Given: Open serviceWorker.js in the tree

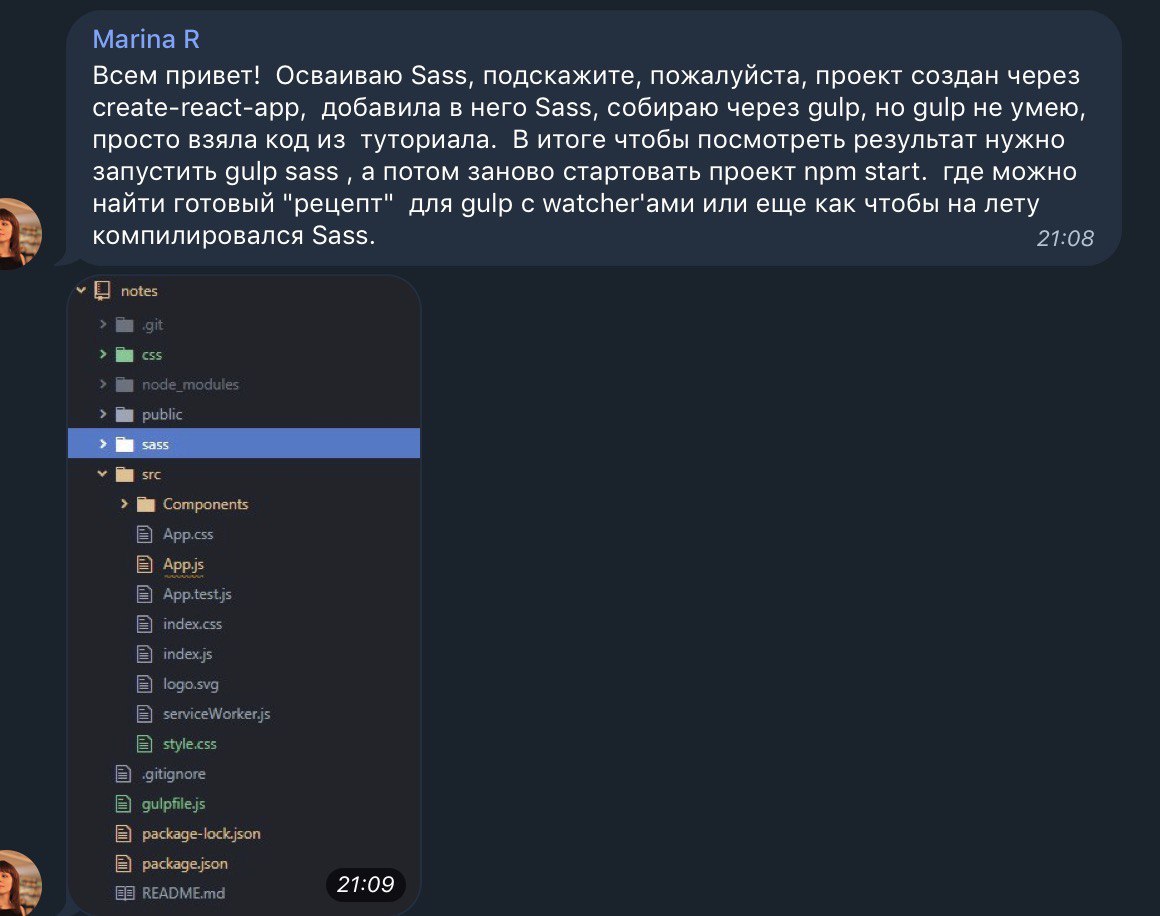Looking at the screenshot, I should click(217, 714).
